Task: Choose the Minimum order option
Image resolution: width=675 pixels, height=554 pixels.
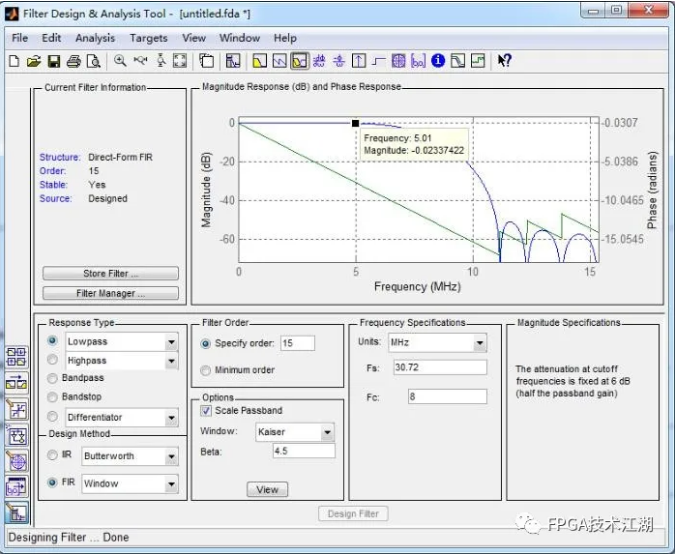Action: (206, 370)
